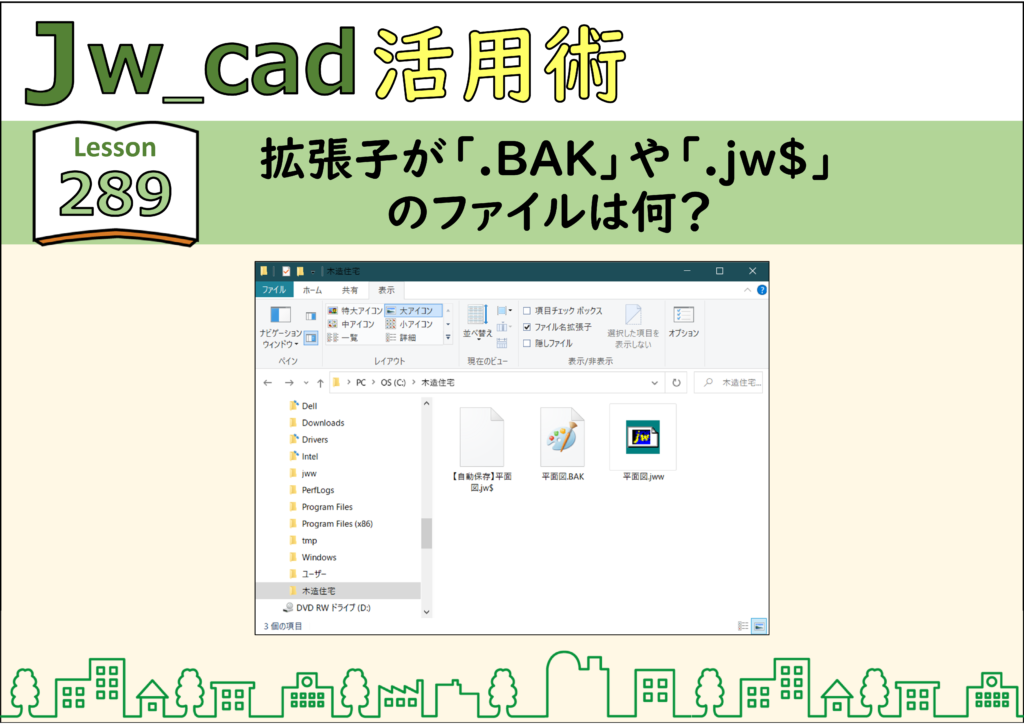Click 木造住宅 in the address breadcrumb
The height and width of the screenshot is (724, 1024).
pyautogui.click(x=438, y=383)
